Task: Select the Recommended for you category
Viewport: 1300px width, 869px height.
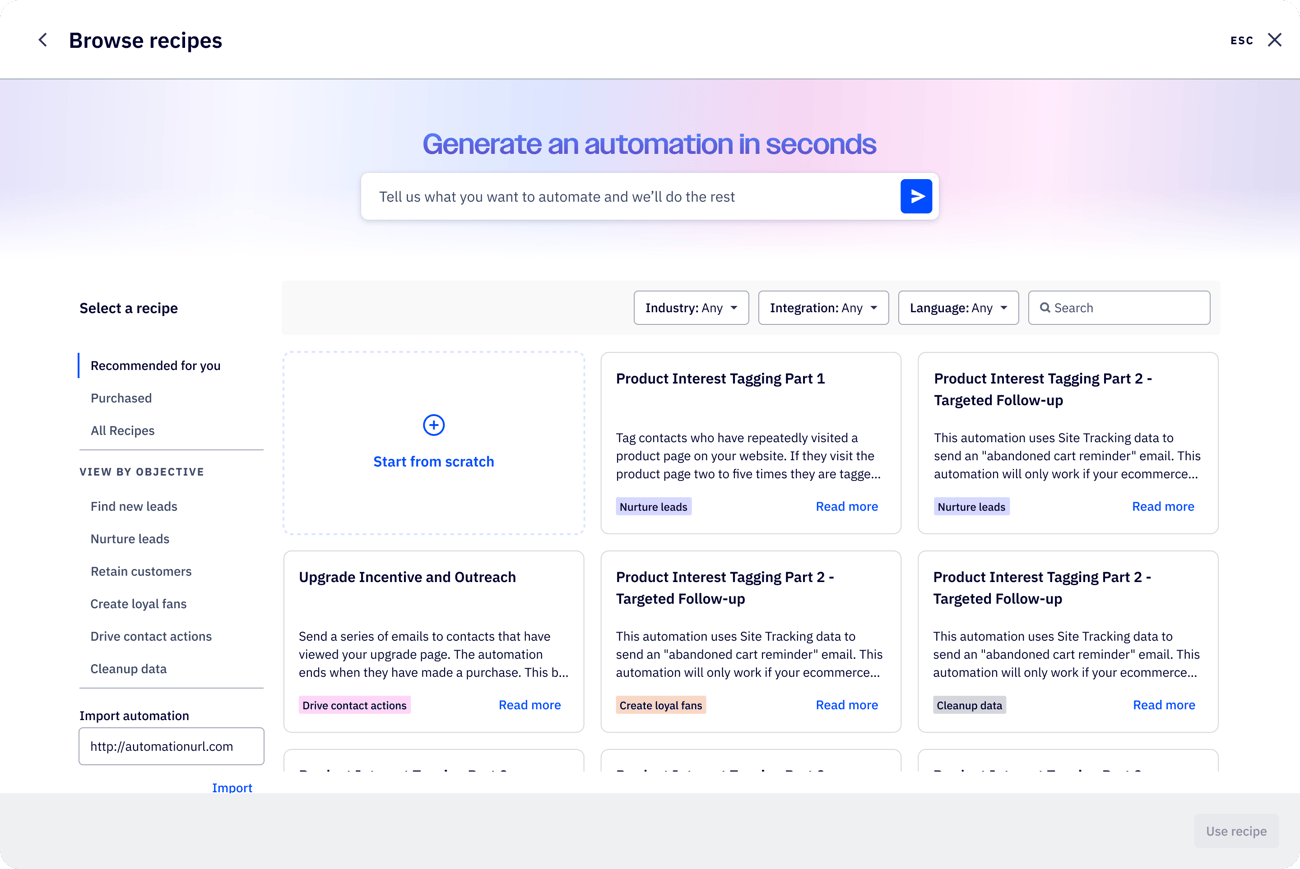Action: click(155, 365)
